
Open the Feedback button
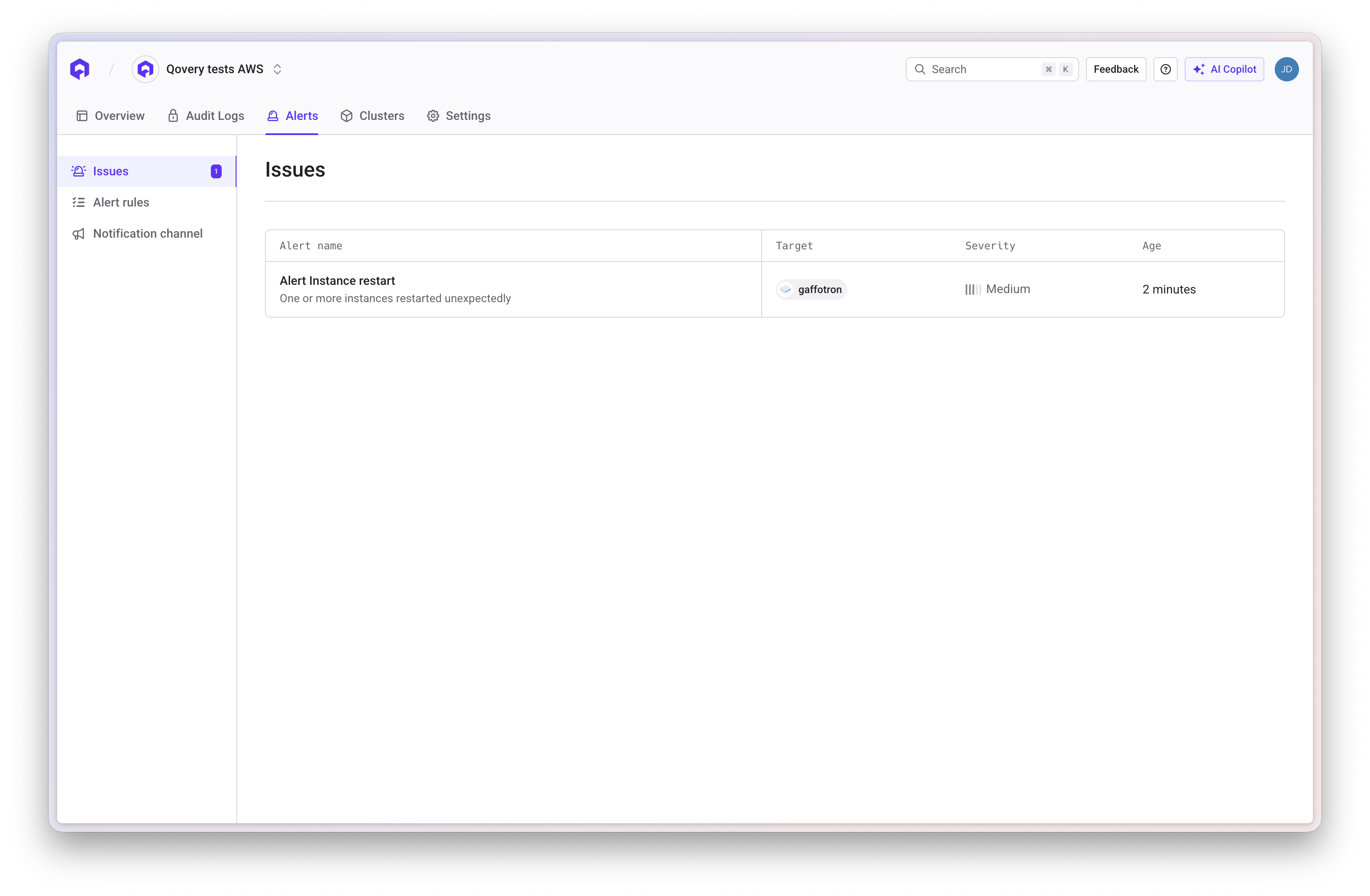1115,69
